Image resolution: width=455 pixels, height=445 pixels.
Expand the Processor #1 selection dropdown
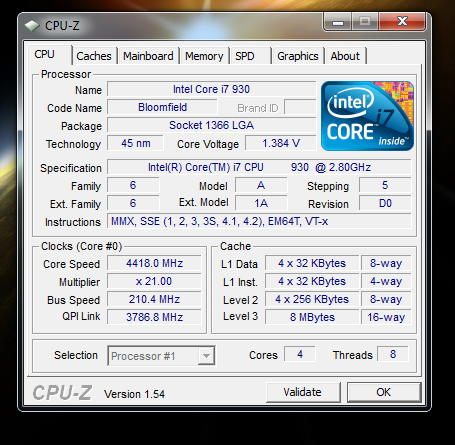(x=161, y=356)
